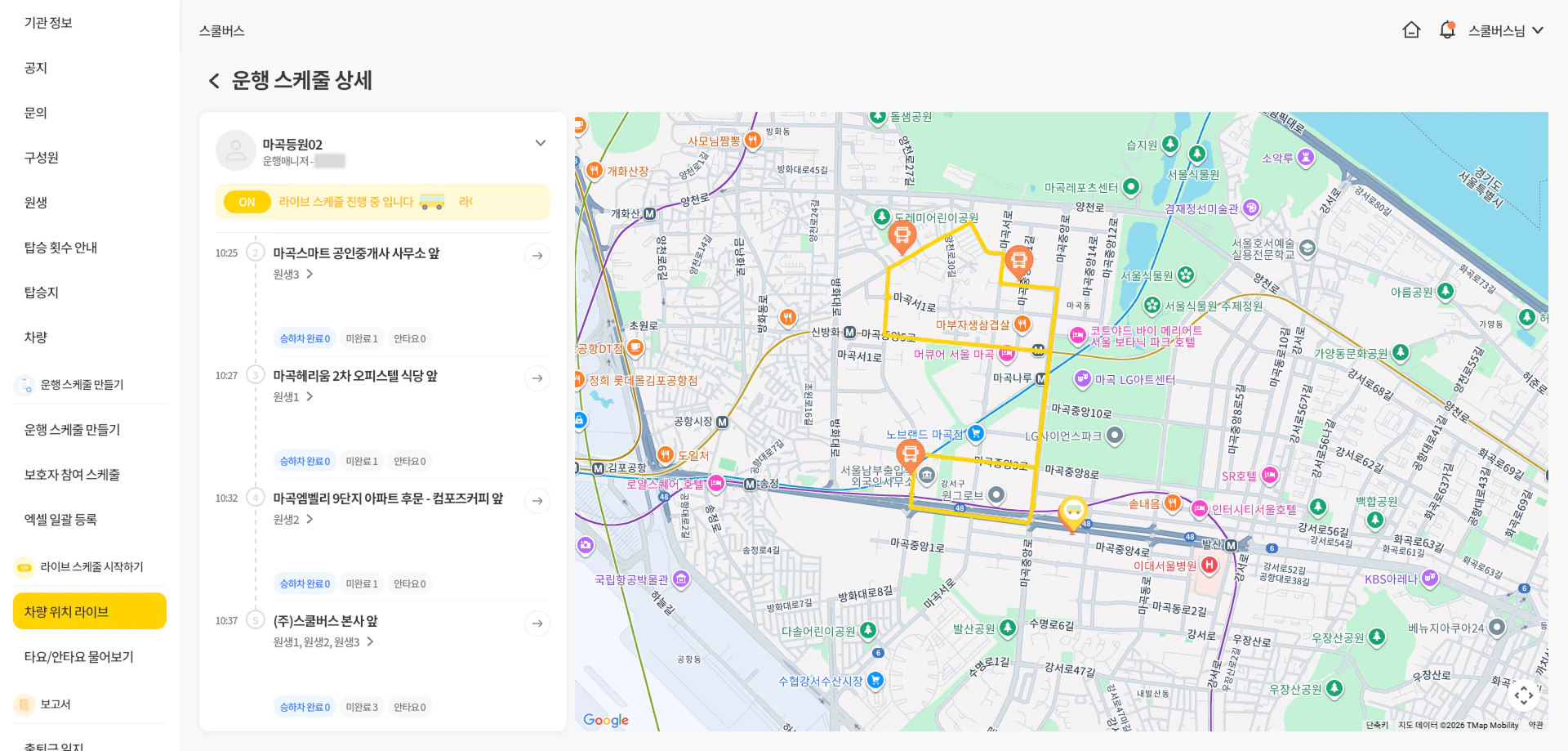Click 승하차 완료 0 badge at 10:25 stop
The image size is (1568, 751).
305,338
